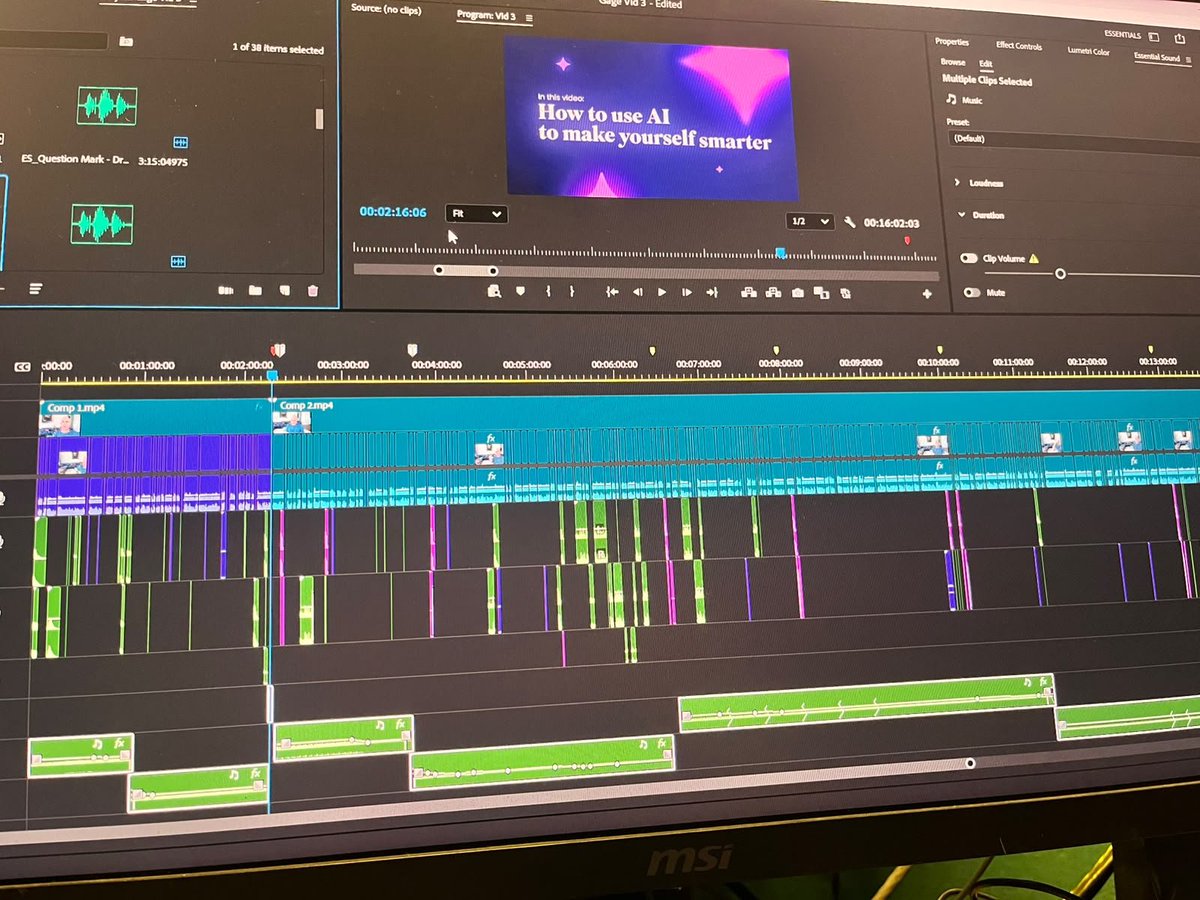Click the Project panel vertical scrollbar
Image resolution: width=1200 pixels, height=900 pixels.
pos(320,119)
